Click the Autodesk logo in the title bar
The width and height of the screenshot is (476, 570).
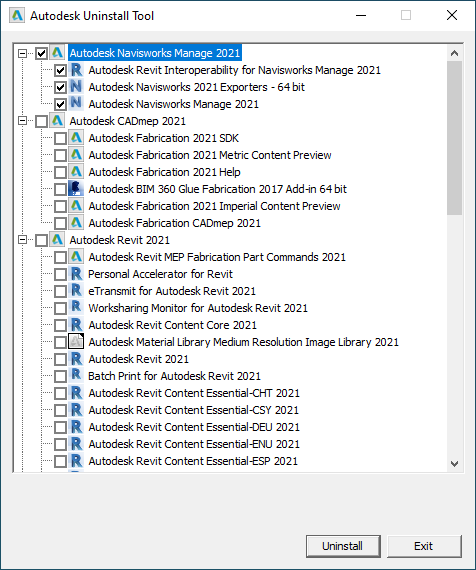click(x=17, y=16)
